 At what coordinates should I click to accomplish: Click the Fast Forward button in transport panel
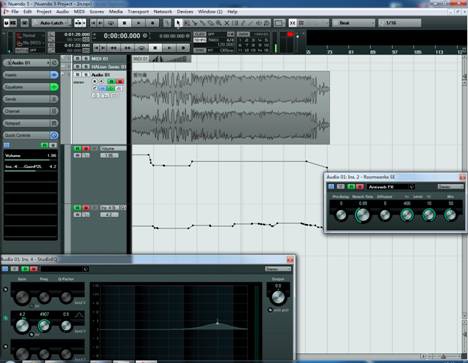[x=127, y=48]
